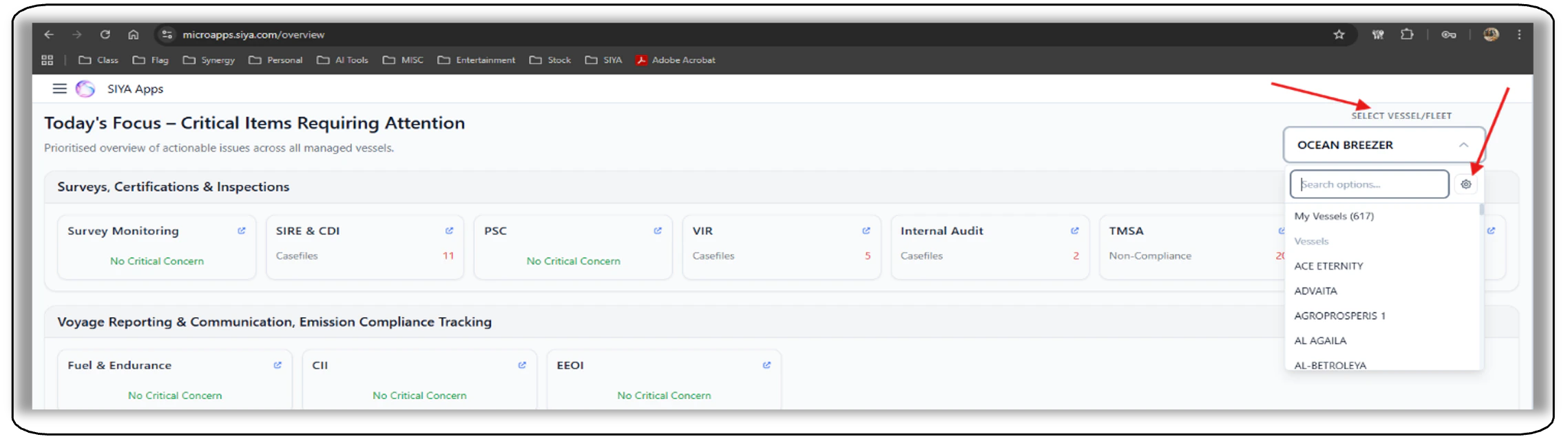Viewport: 1568px width, 441px height.
Task: Open EEOI card external link icon
Action: point(766,365)
